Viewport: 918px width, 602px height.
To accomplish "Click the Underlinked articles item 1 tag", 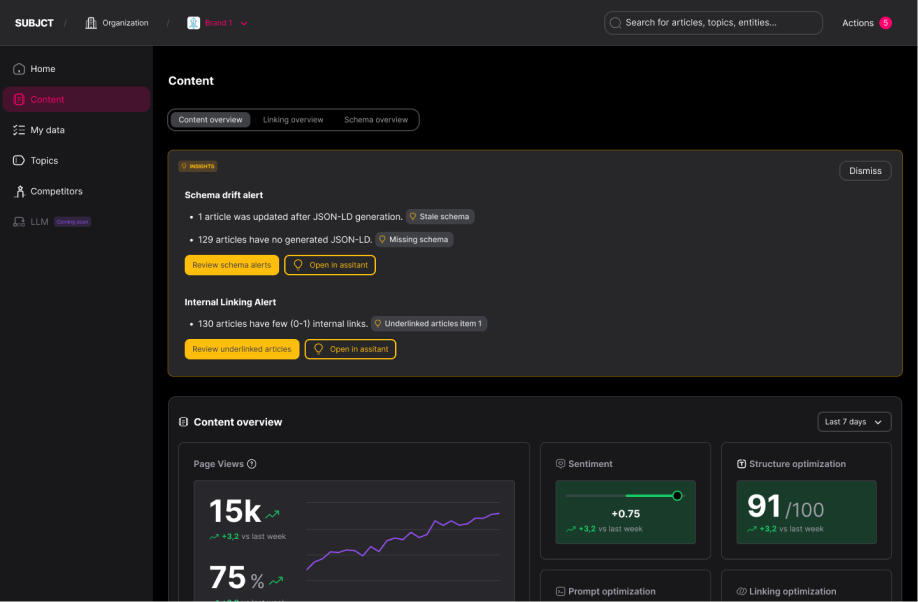I will (x=429, y=323).
